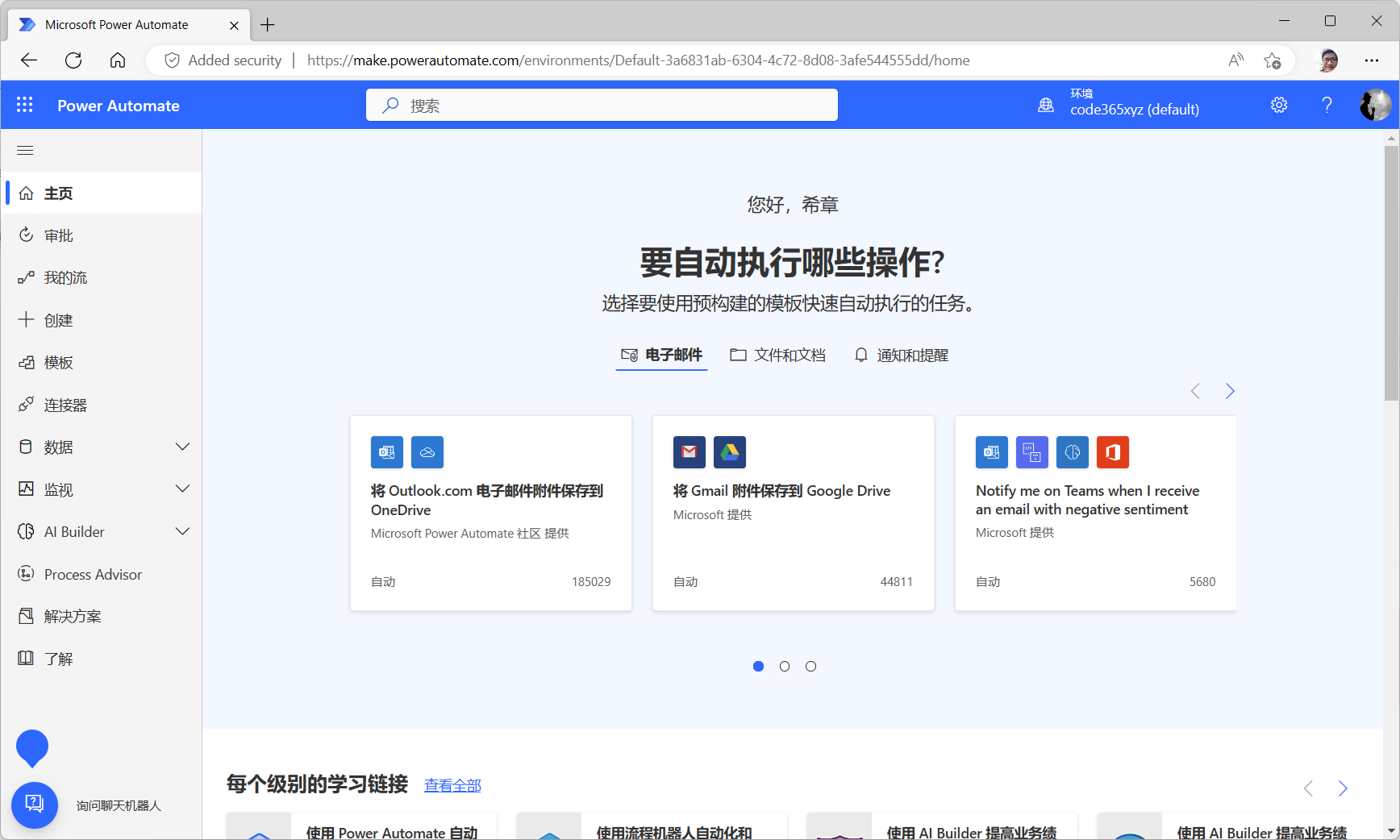The width and height of the screenshot is (1400, 840).
Task: Click the AI Builder icon on third card
Action: coord(1073,452)
